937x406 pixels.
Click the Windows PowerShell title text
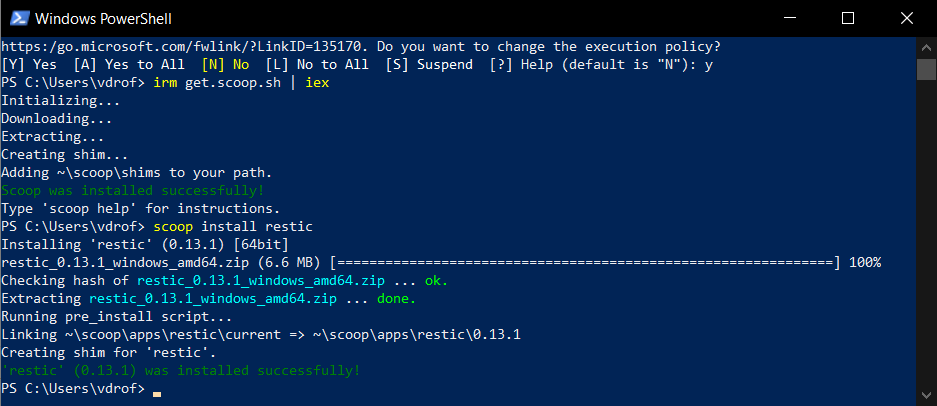click(103, 19)
